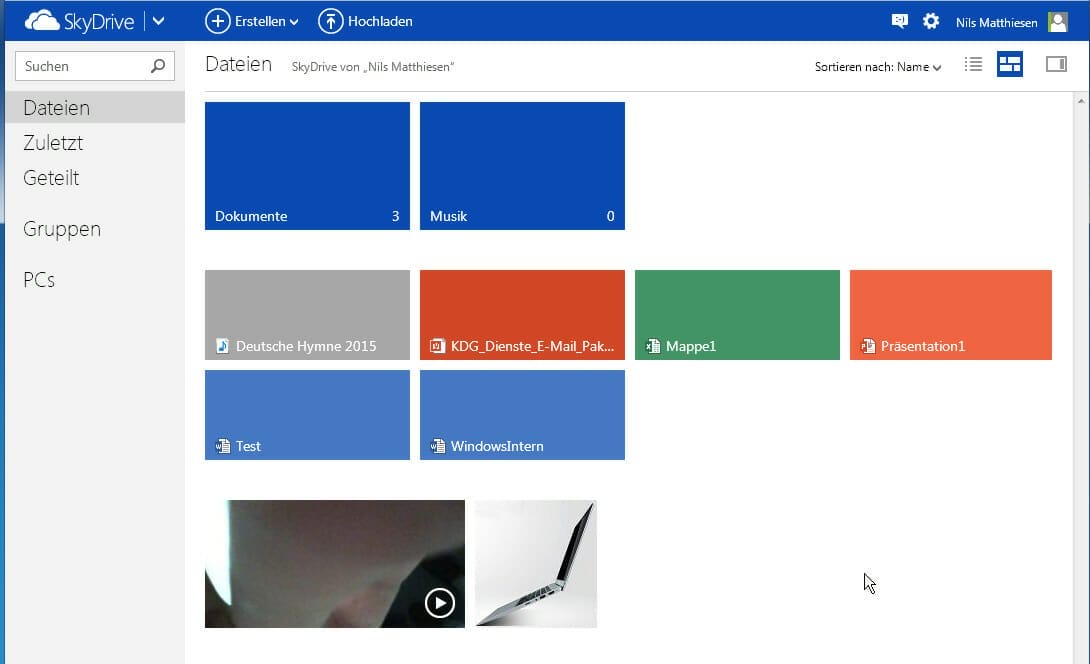Click the laptop photo thumbnail
Screen dimensions: 1090x664
click(x=536, y=564)
